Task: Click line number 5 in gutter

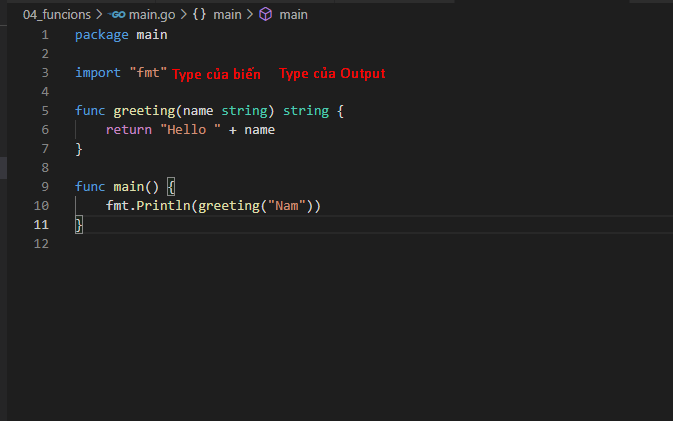Action: (45, 111)
